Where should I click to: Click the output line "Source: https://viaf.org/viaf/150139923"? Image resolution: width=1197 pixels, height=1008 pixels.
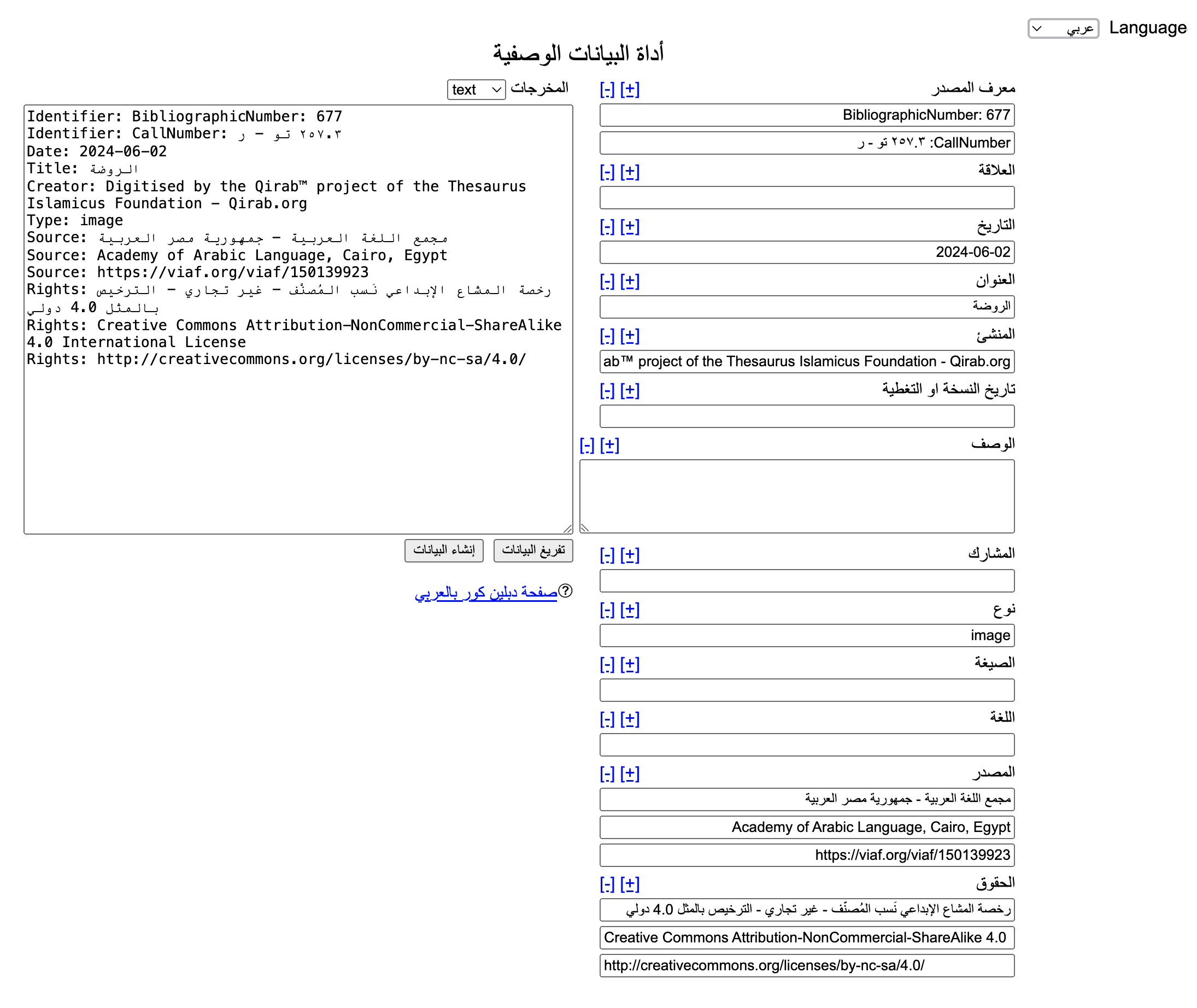pyautogui.click(x=198, y=272)
